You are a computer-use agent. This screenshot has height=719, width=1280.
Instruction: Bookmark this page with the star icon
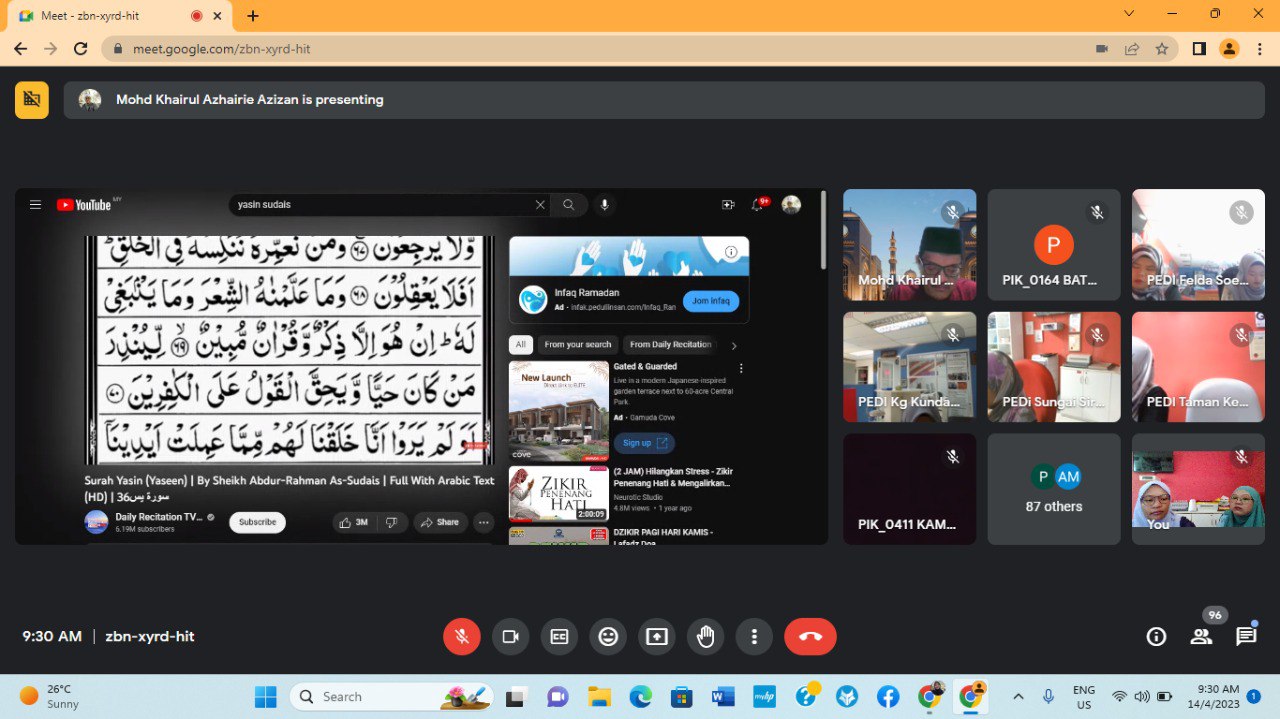[x=1161, y=48]
